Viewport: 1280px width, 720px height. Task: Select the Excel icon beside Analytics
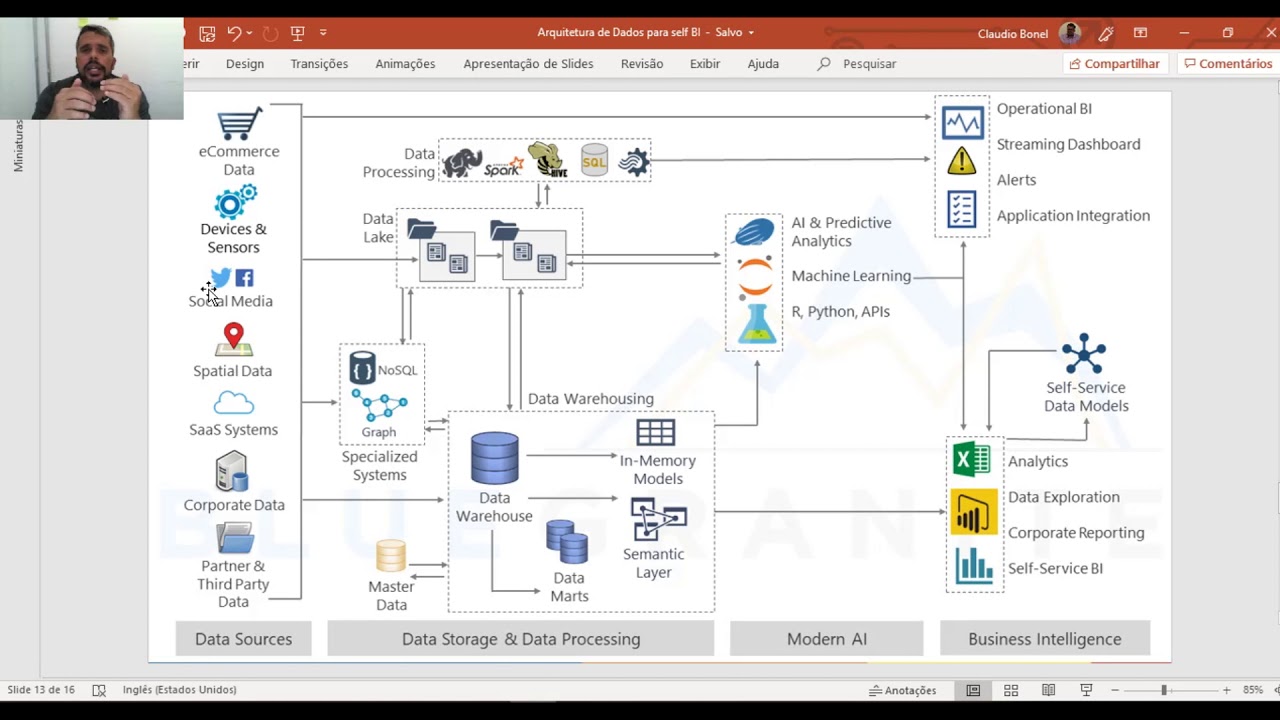(x=972, y=459)
